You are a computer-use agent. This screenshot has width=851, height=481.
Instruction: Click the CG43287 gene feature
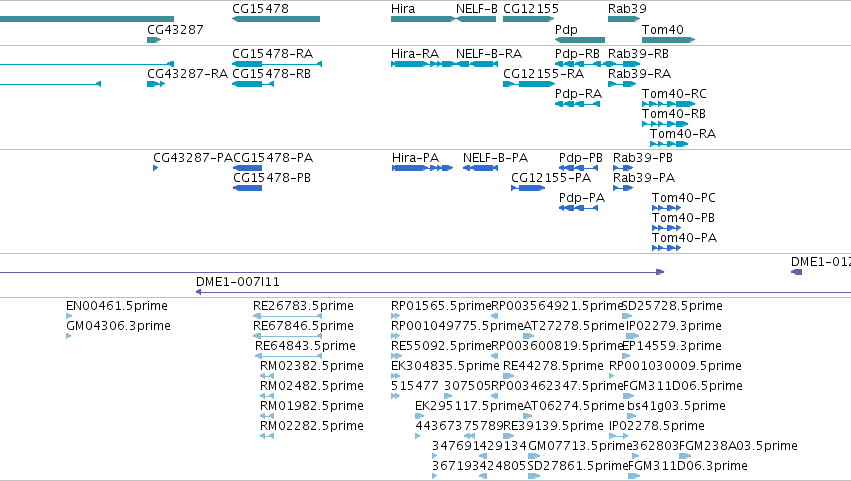154,40
